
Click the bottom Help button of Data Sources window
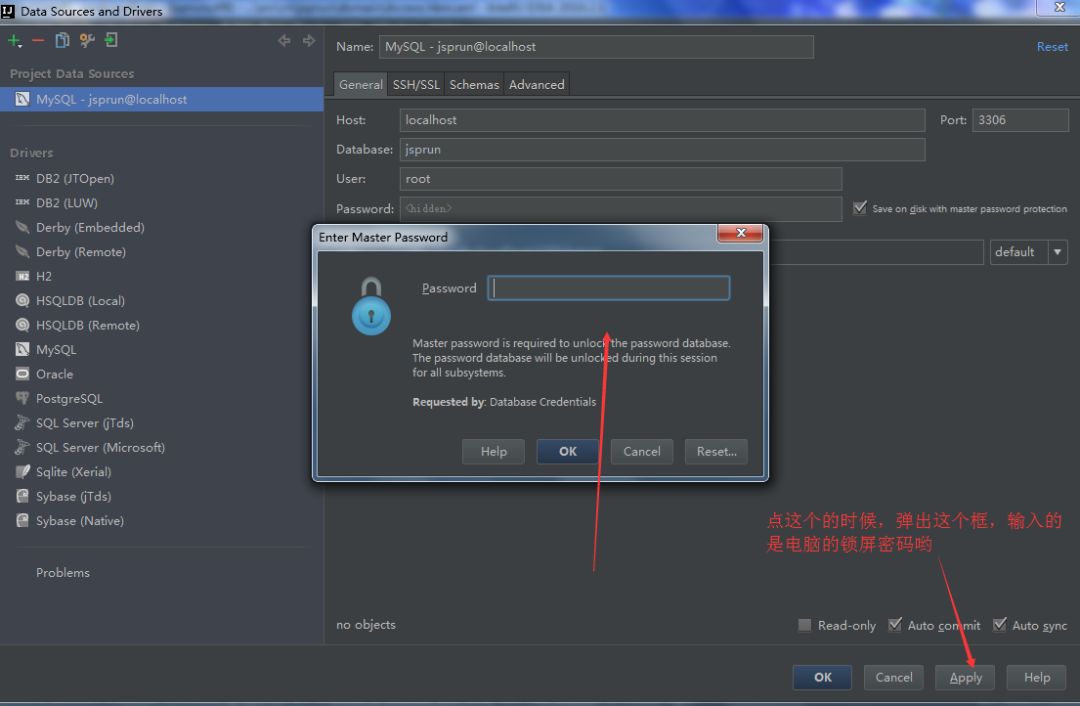click(1037, 678)
